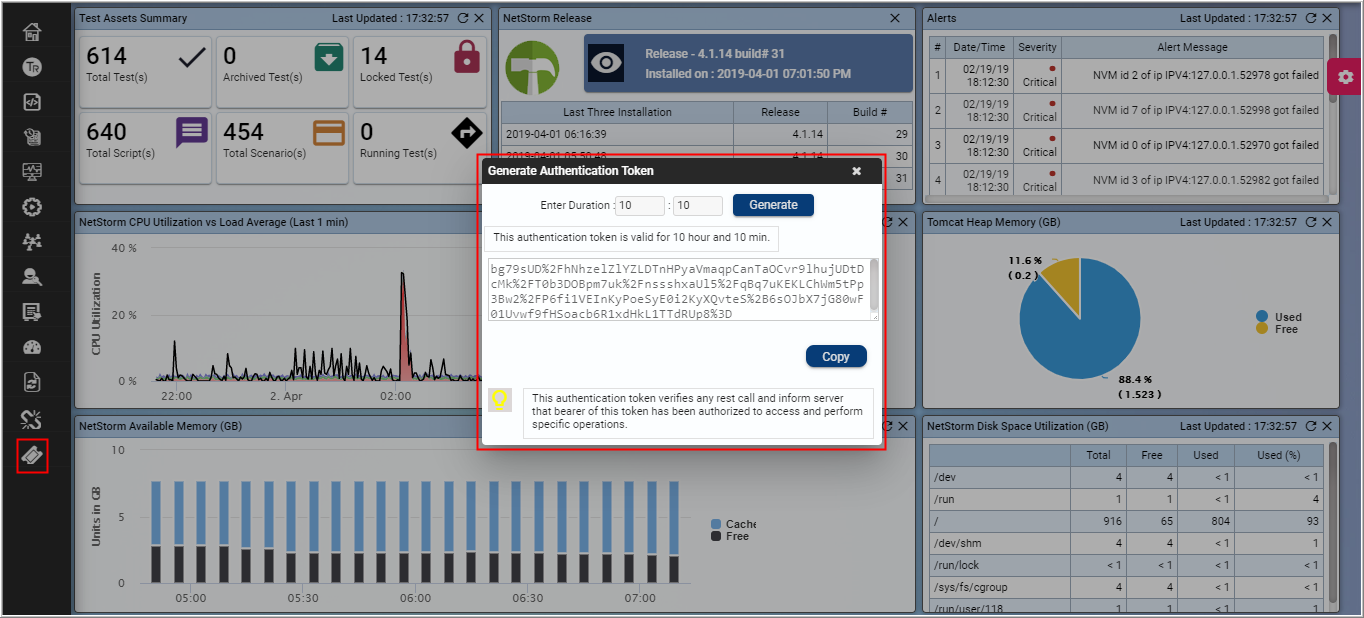Refresh the Alerts panel
Screen dimensions: 1364x618
pos(1311,18)
